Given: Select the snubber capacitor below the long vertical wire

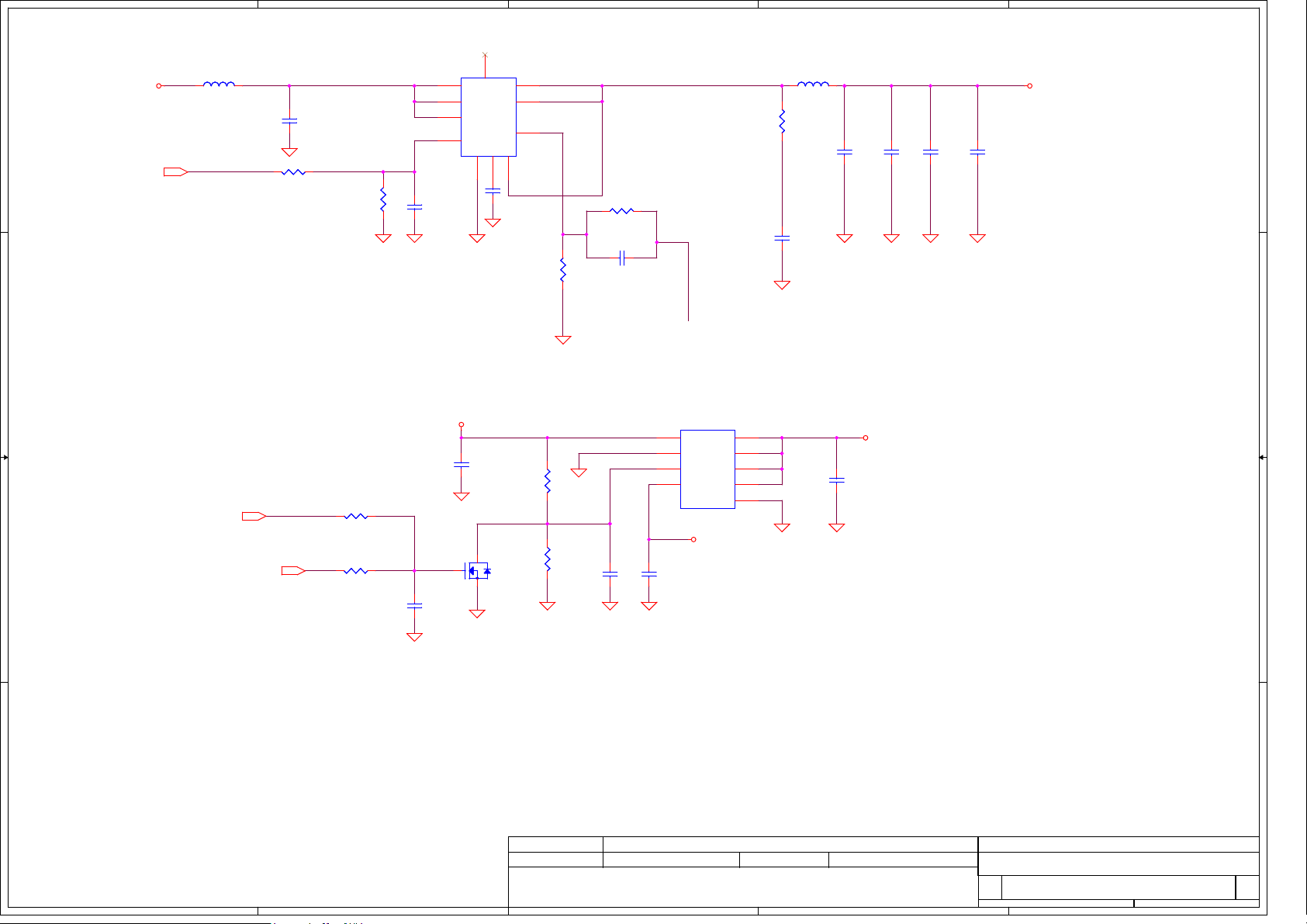Looking at the screenshot, I should pyautogui.click(x=782, y=238).
